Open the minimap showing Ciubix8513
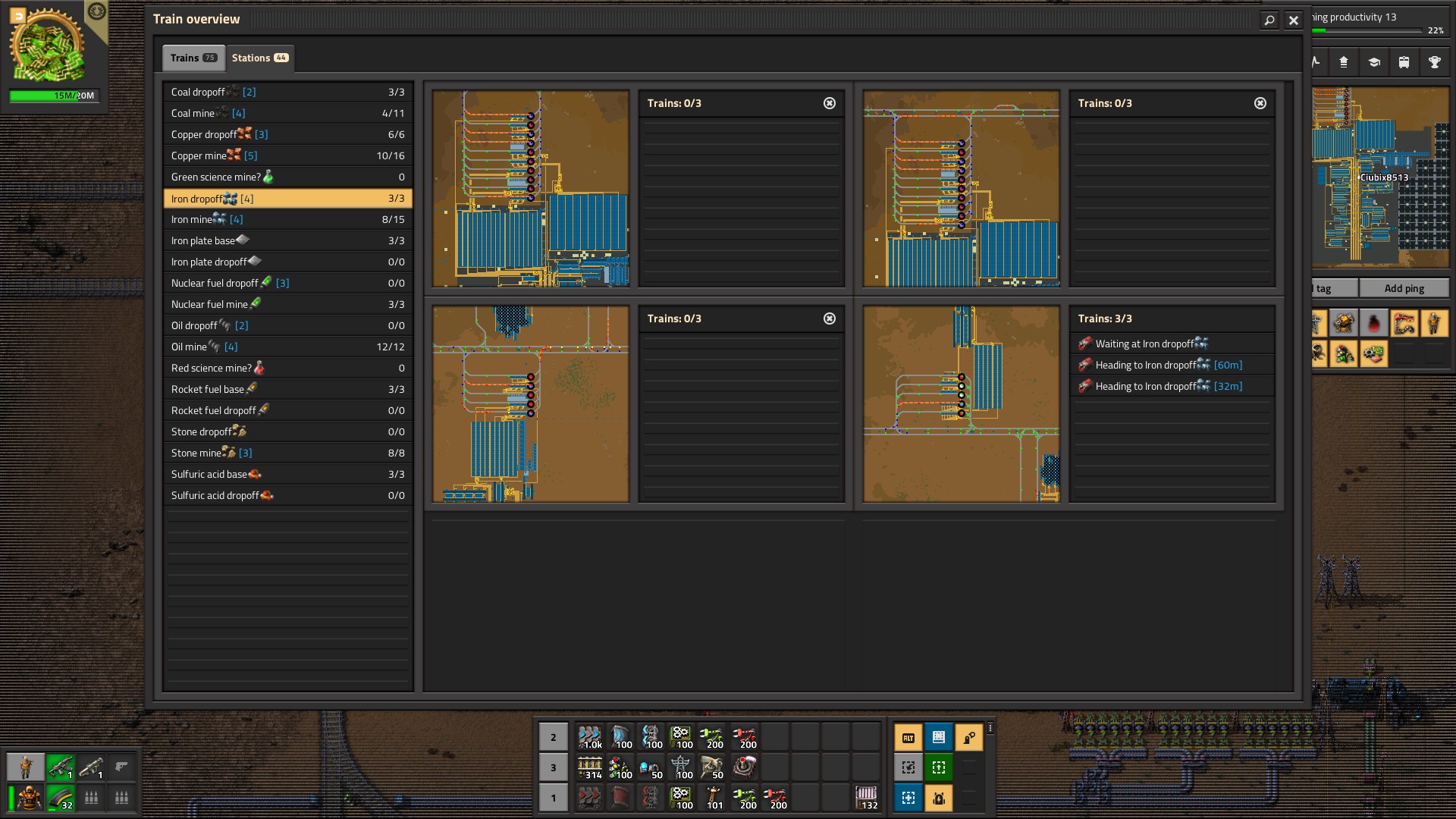The height and width of the screenshot is (819, 1456). click(1380, 177)
